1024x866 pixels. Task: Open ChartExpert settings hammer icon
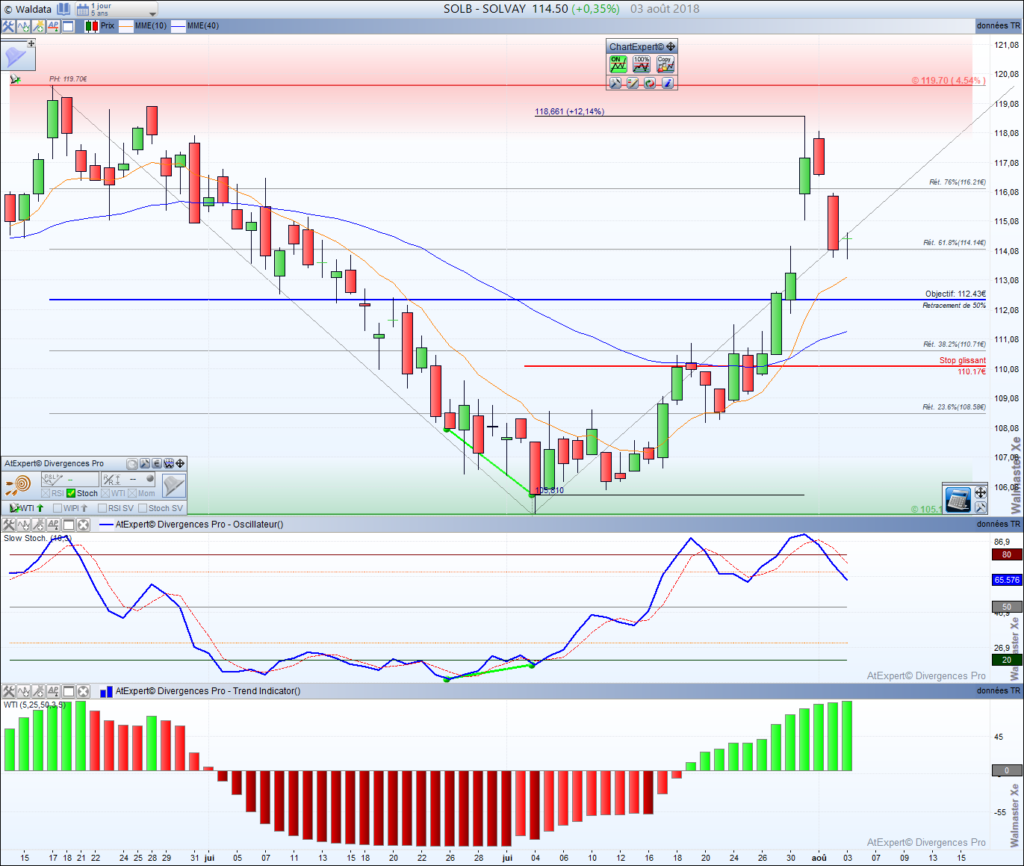click(615, 83)
